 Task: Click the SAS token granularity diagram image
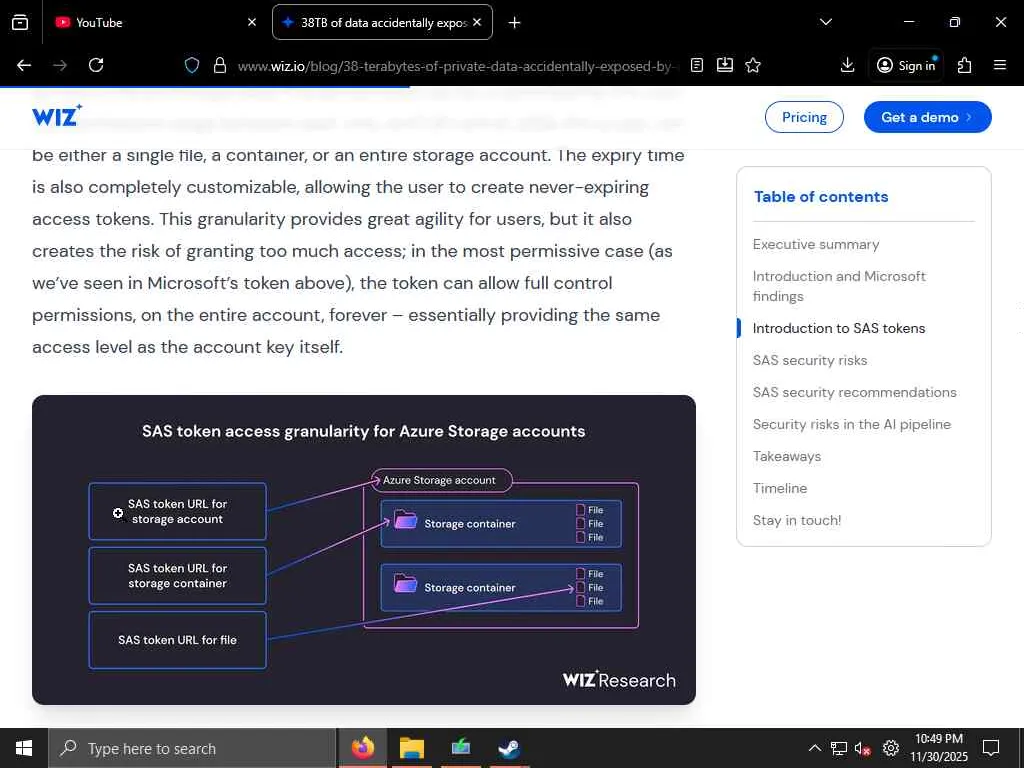click(364, 550)
